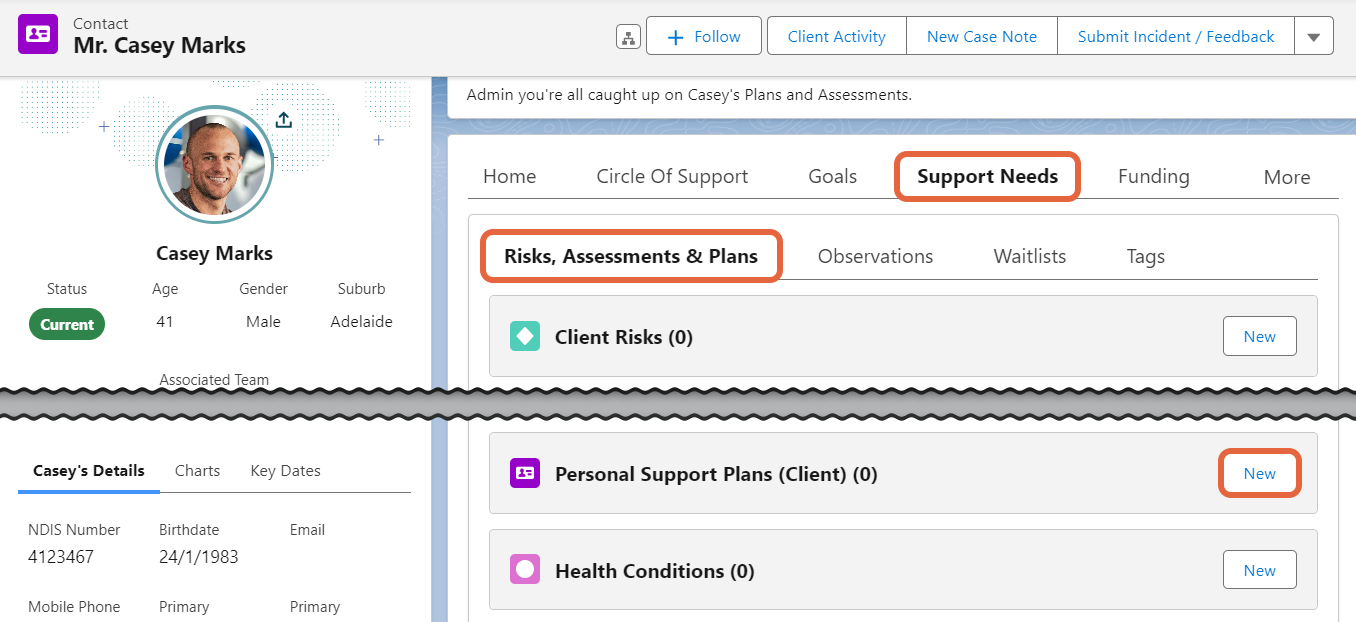
Task: Click the profile photo upload icon
Action: pyautogui.click(x=283, y=118)
